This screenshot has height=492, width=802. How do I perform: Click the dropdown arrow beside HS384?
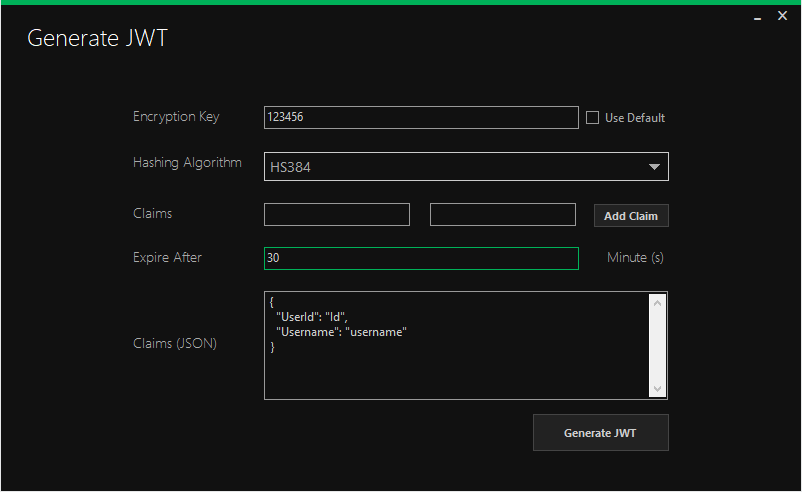(x=654, y=167)
